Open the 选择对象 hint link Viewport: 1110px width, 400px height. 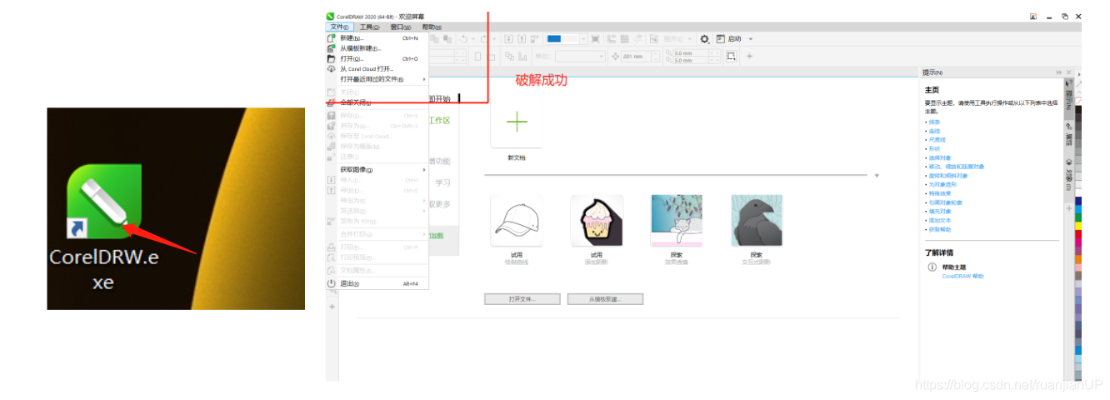[939, 158]
